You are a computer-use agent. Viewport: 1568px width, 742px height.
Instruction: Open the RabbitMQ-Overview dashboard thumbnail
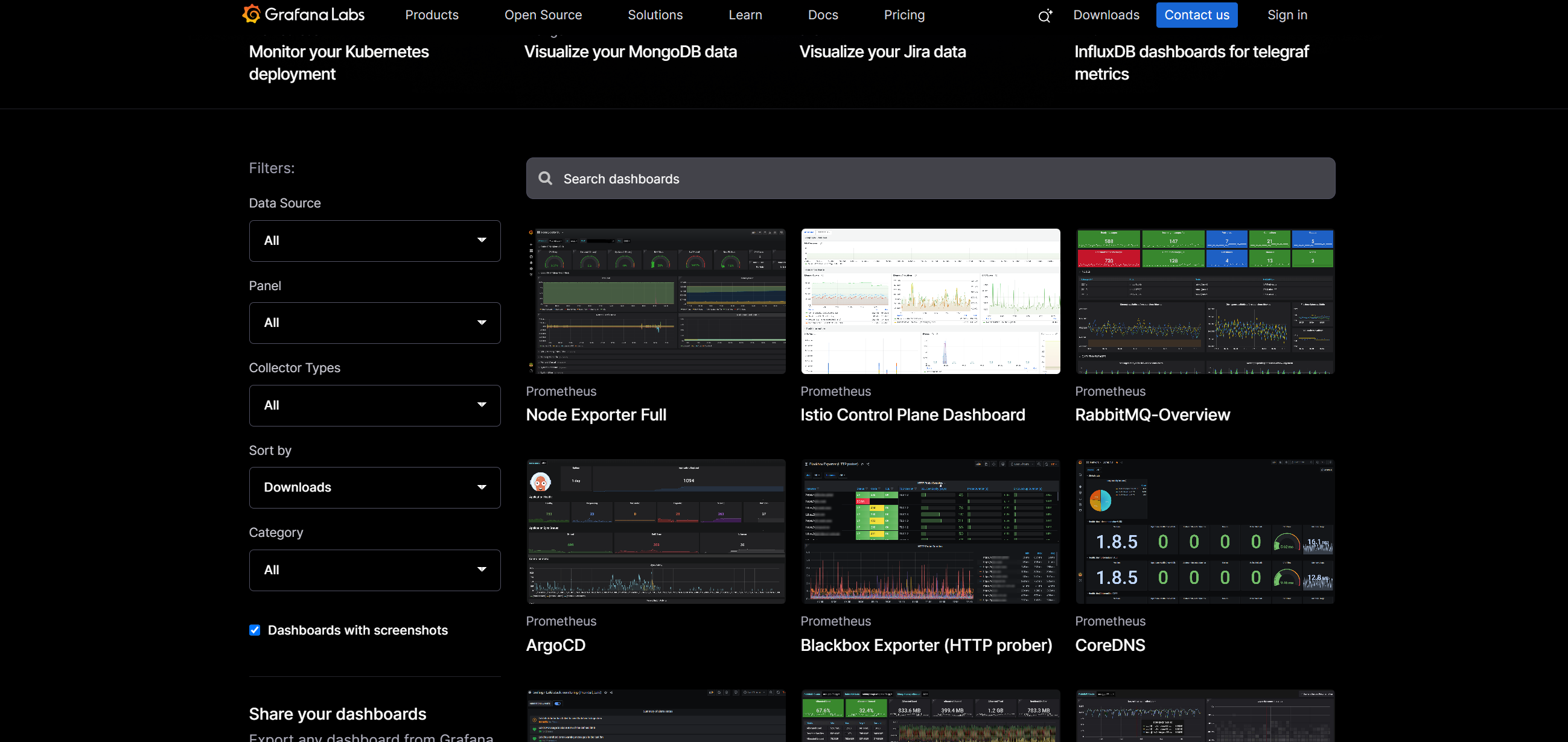[1205, 301]
